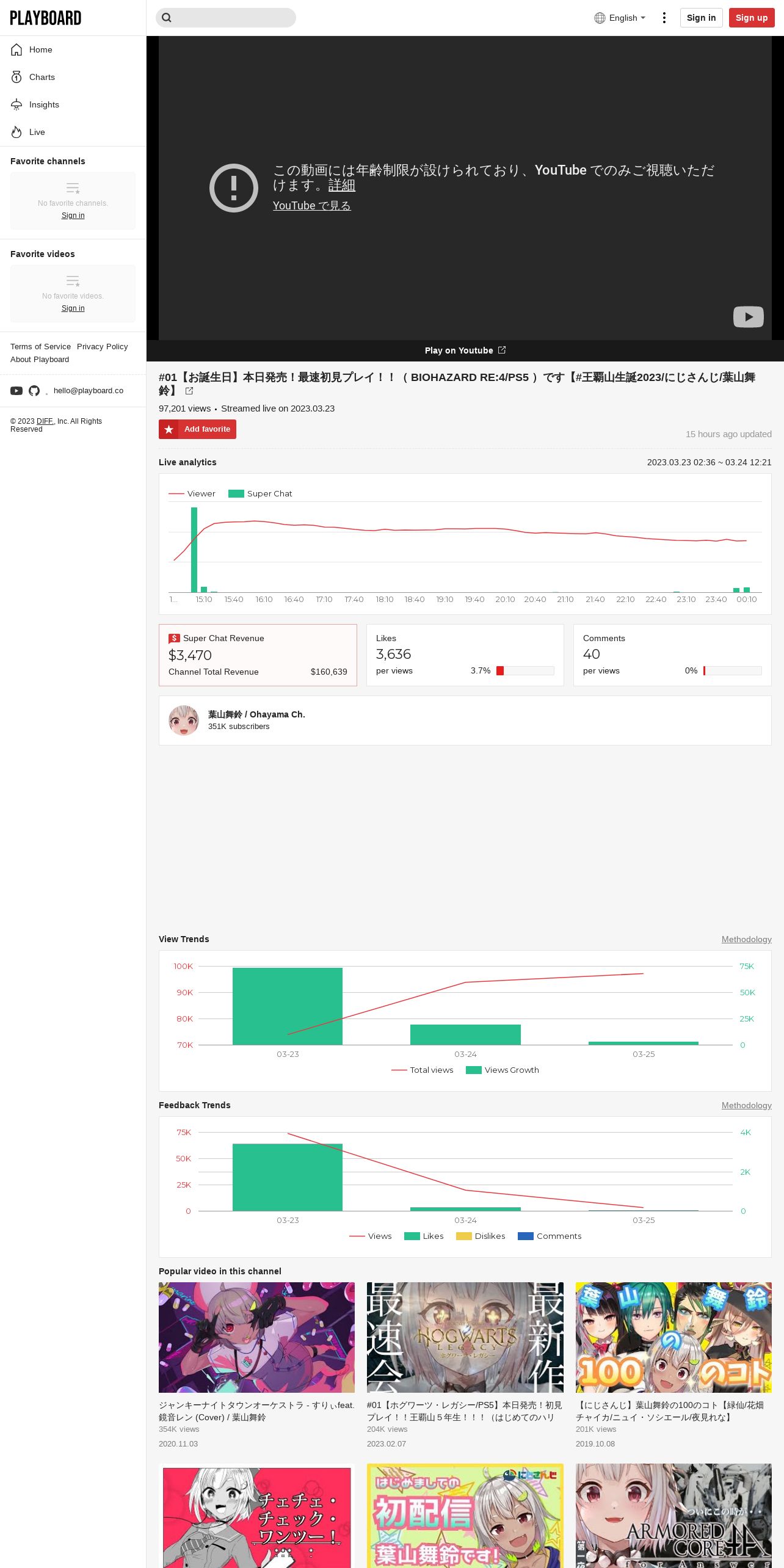Click external link icon beside video title
This screenshot has height=1568, width=784.
click(189, 391)
